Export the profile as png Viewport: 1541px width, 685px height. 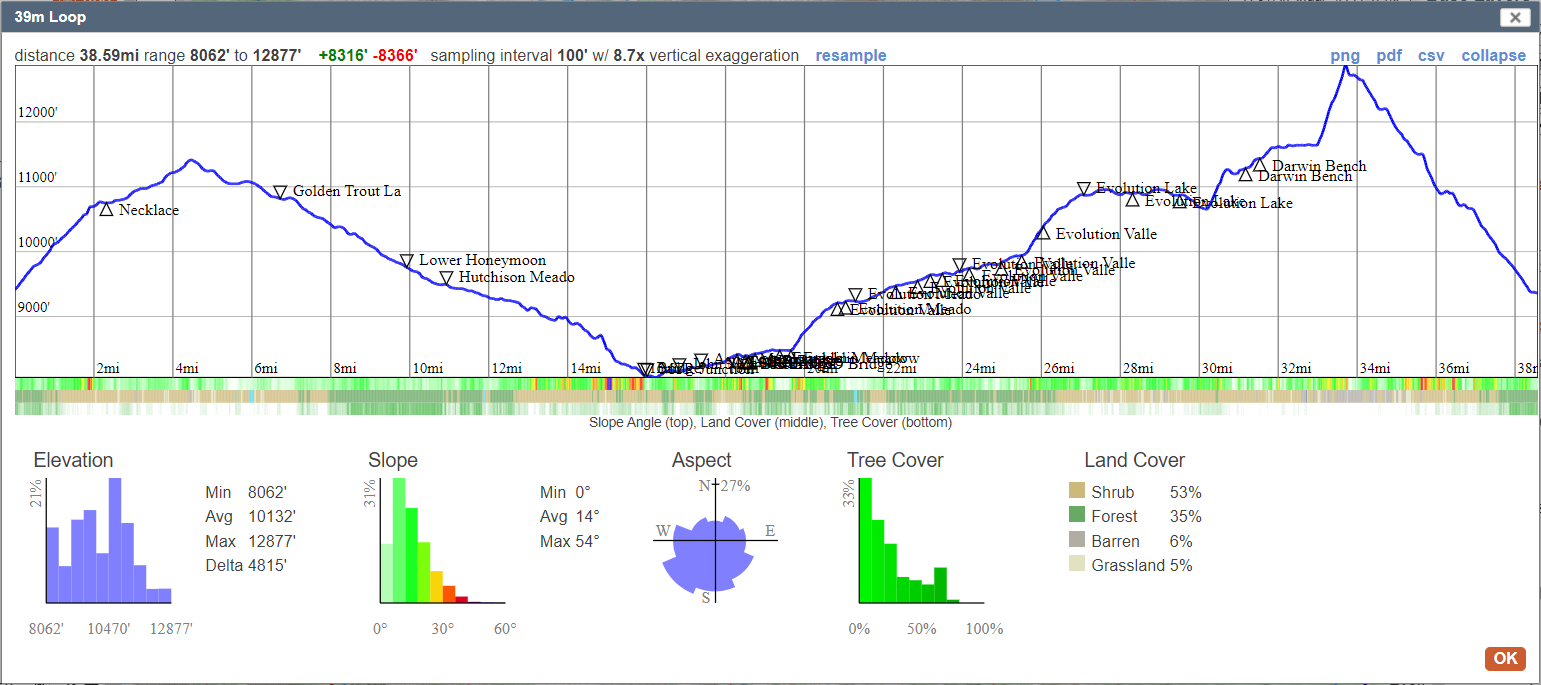[1345, 56]
